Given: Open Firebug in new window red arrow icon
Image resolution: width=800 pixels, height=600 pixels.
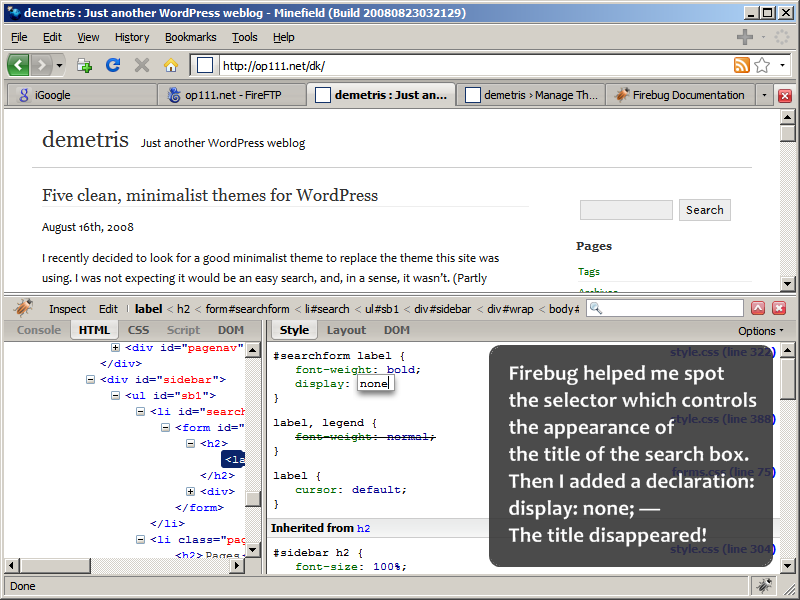Looking at the screenshot, I should coord(758,308).
